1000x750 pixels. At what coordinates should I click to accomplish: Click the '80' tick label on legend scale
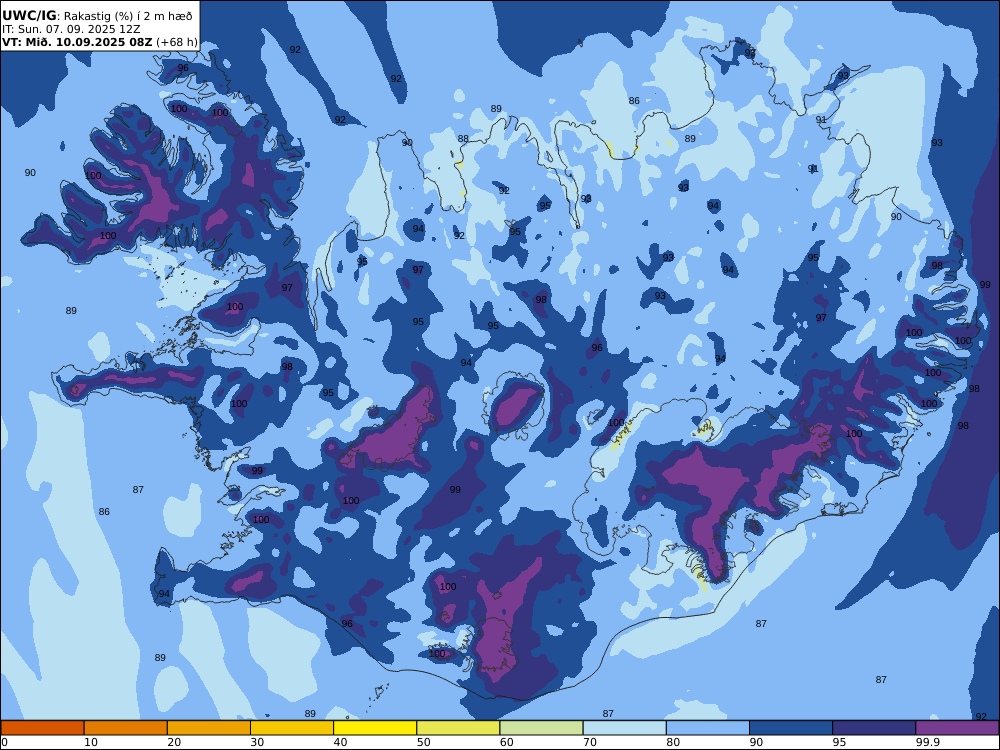coord(673,742)
